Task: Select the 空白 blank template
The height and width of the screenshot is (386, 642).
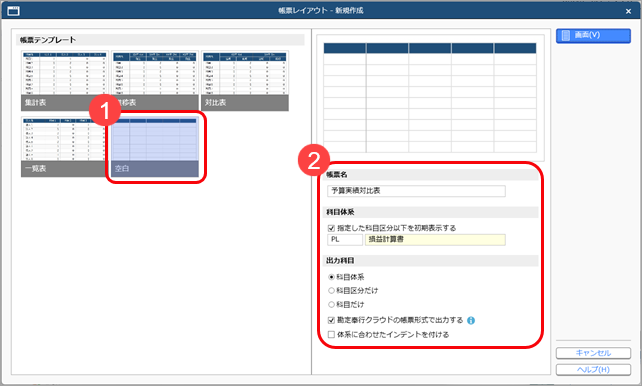Action: (155, 147)
